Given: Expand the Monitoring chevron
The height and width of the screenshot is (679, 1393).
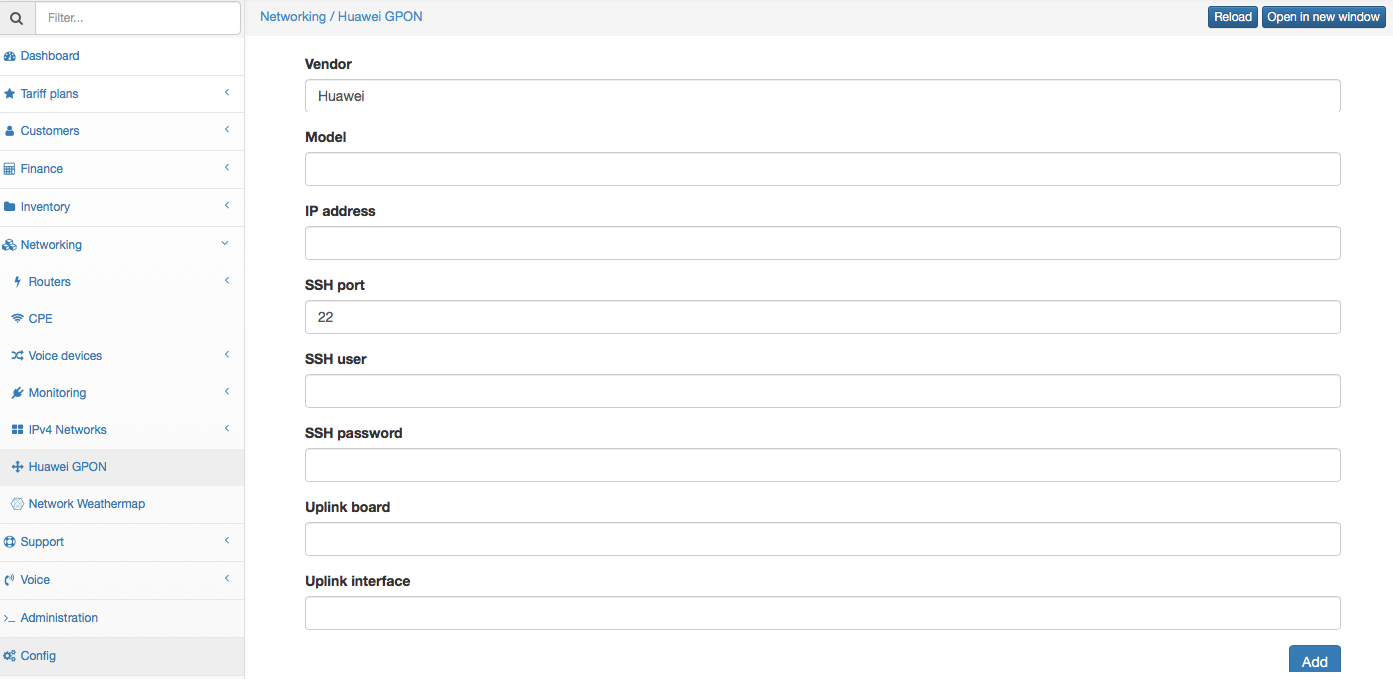Looking at the screenshot, I should click(227, 392).
